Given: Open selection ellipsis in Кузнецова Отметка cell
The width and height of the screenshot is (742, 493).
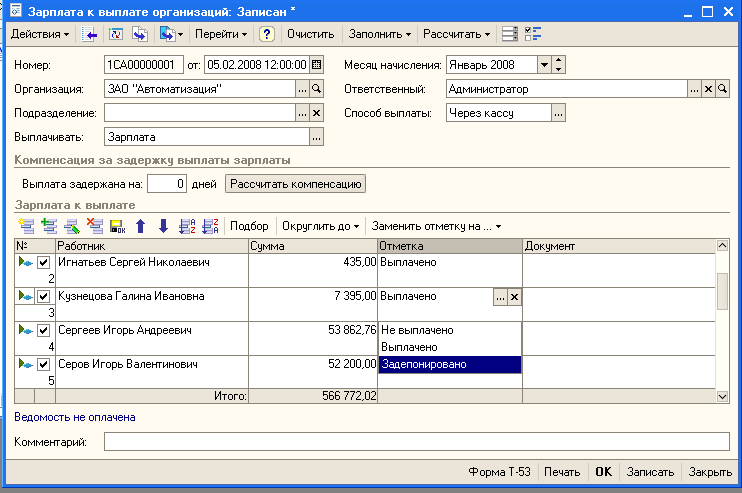Looking at the screenshot, I should point(500,297).
